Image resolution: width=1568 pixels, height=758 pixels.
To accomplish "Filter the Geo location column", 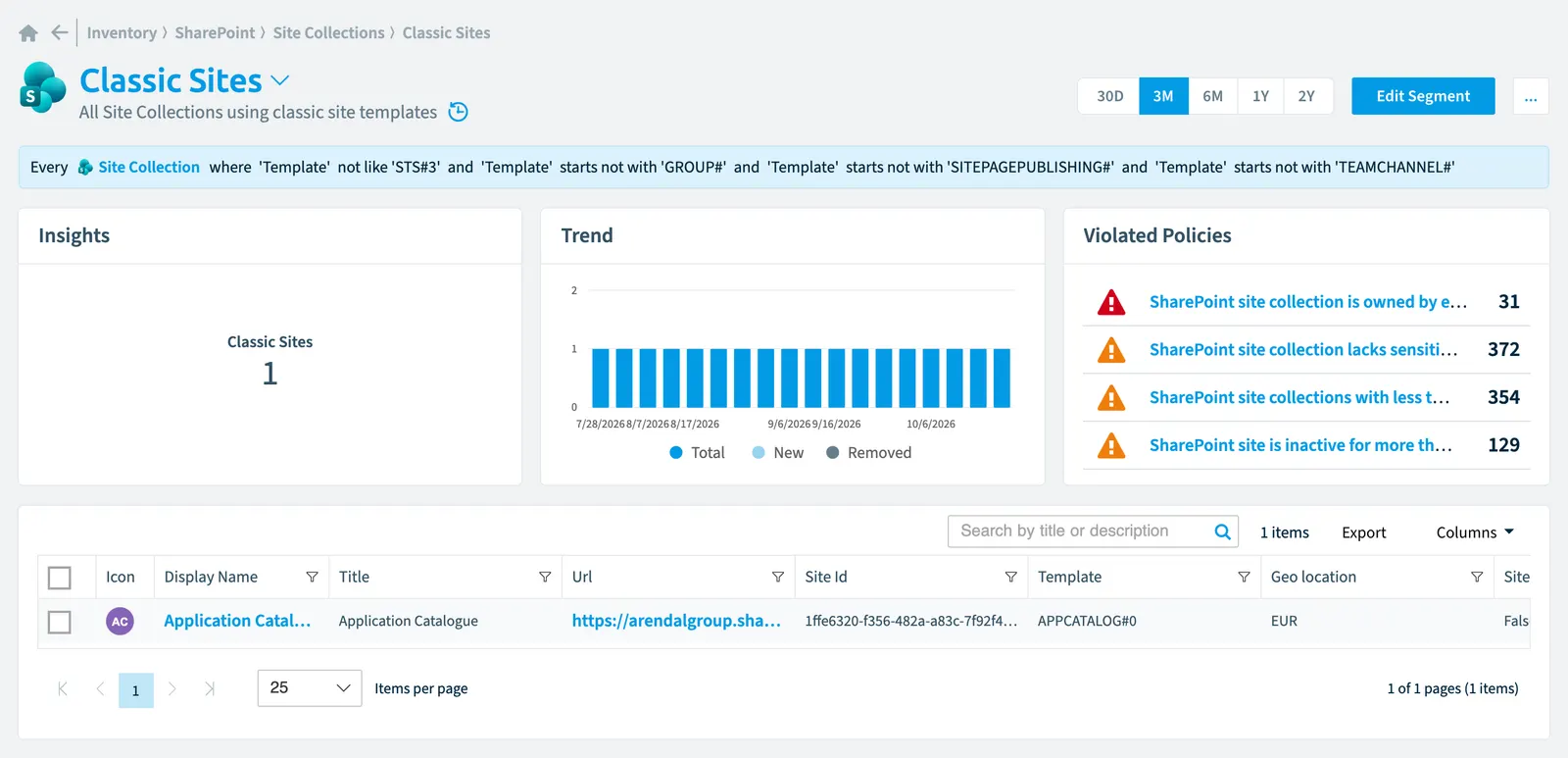I will [x=1477, y=577].
